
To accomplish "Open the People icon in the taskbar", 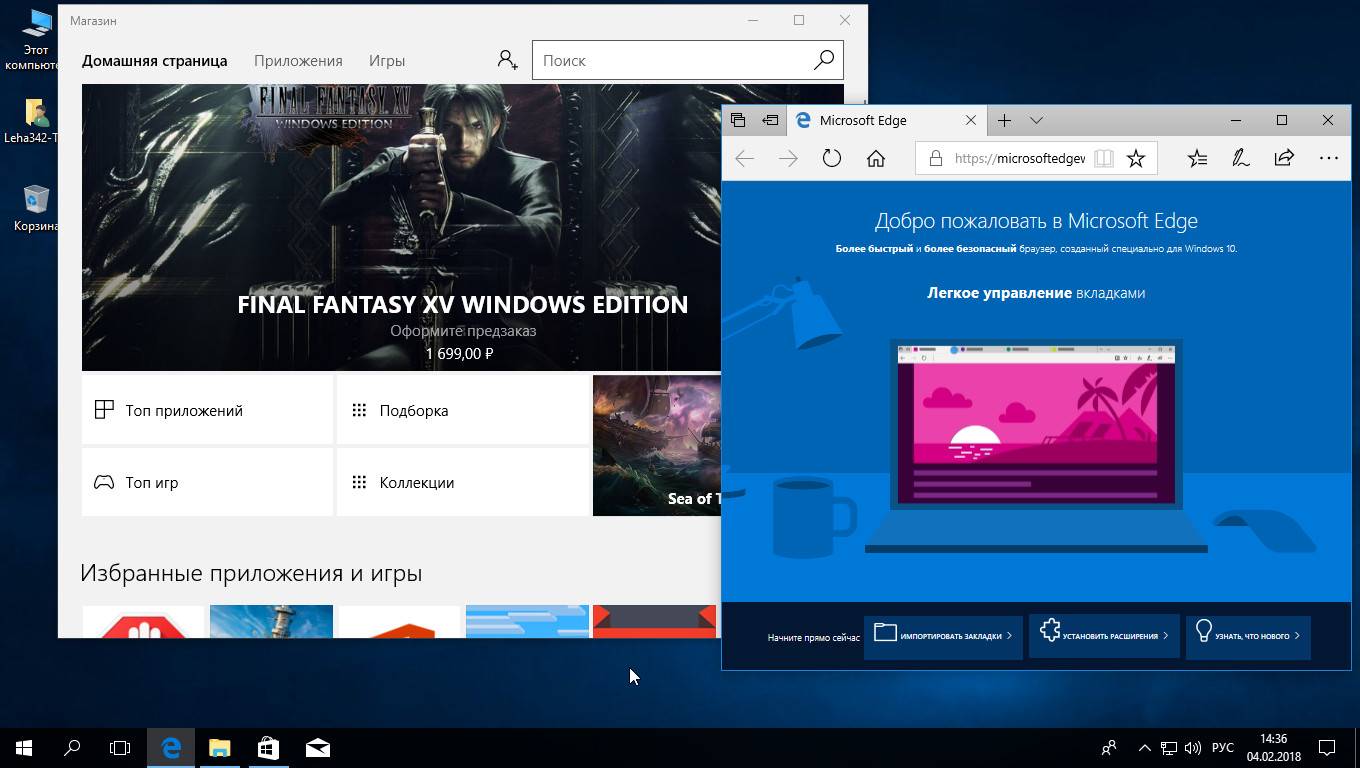I will coord(1109,747).
